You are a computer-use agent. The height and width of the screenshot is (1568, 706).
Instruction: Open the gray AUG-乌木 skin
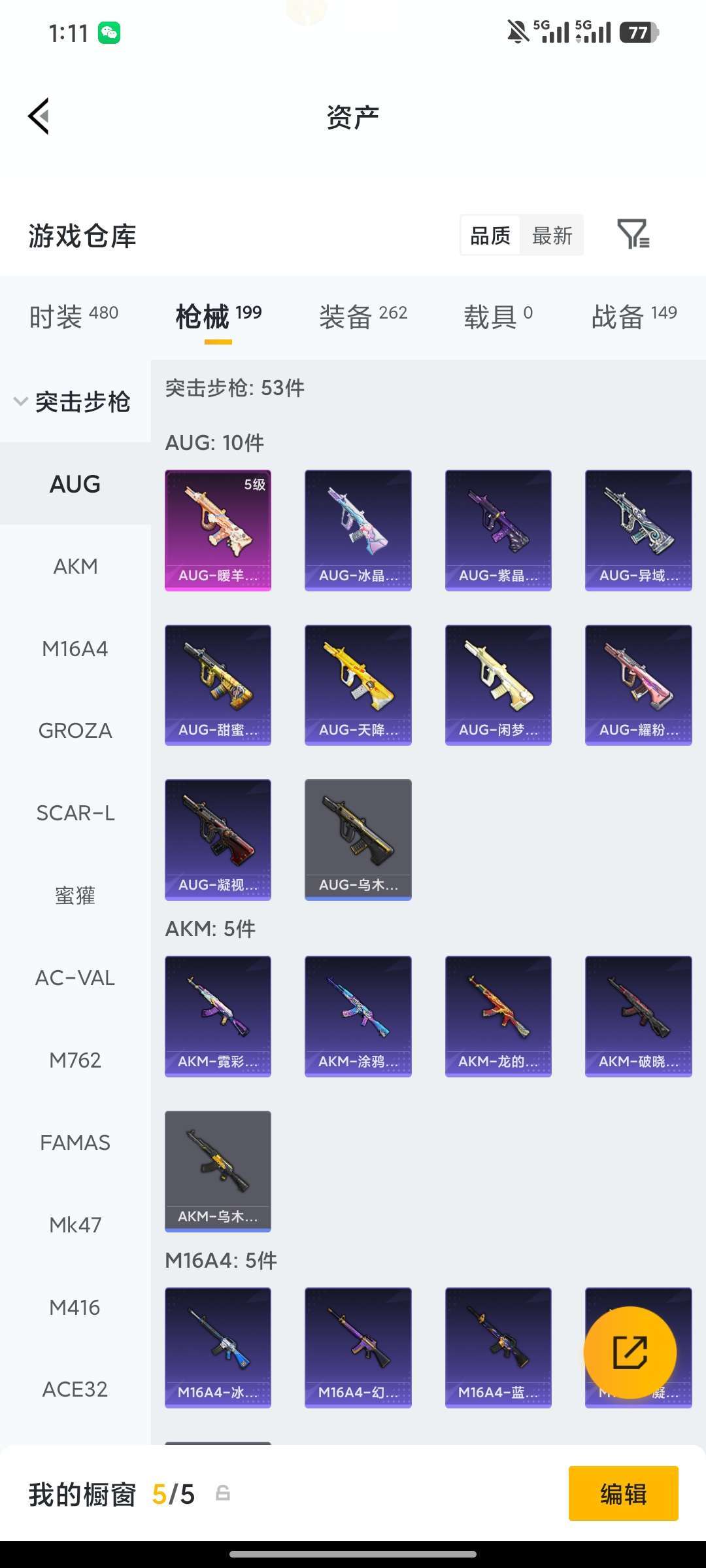(358, 839)
